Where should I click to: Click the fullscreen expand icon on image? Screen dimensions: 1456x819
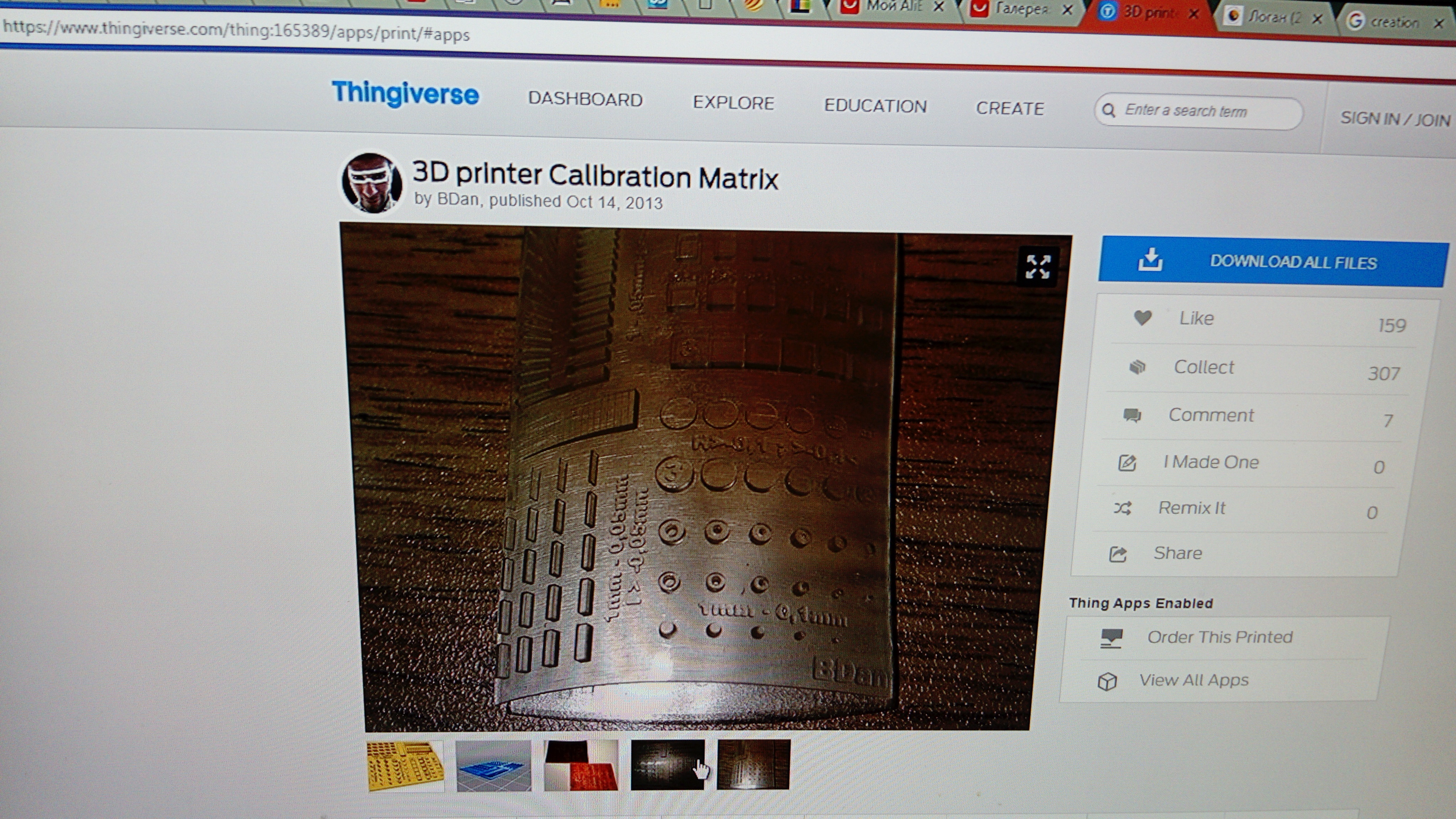click(1038, 266)
